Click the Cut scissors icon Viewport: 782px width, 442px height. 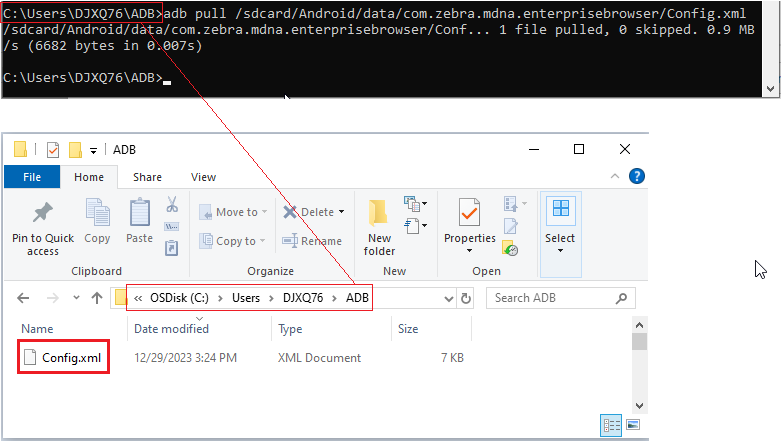click(x=172, y=204)
